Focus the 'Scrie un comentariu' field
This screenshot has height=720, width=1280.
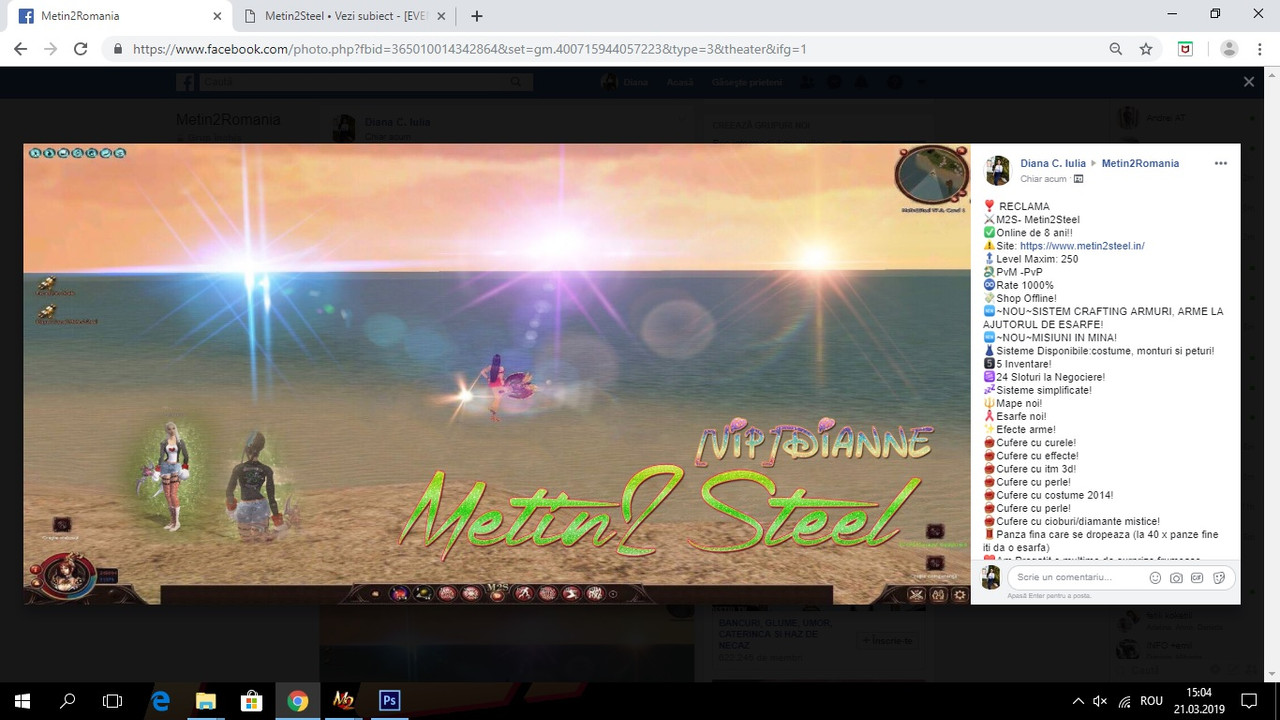tap(1080, 577)
